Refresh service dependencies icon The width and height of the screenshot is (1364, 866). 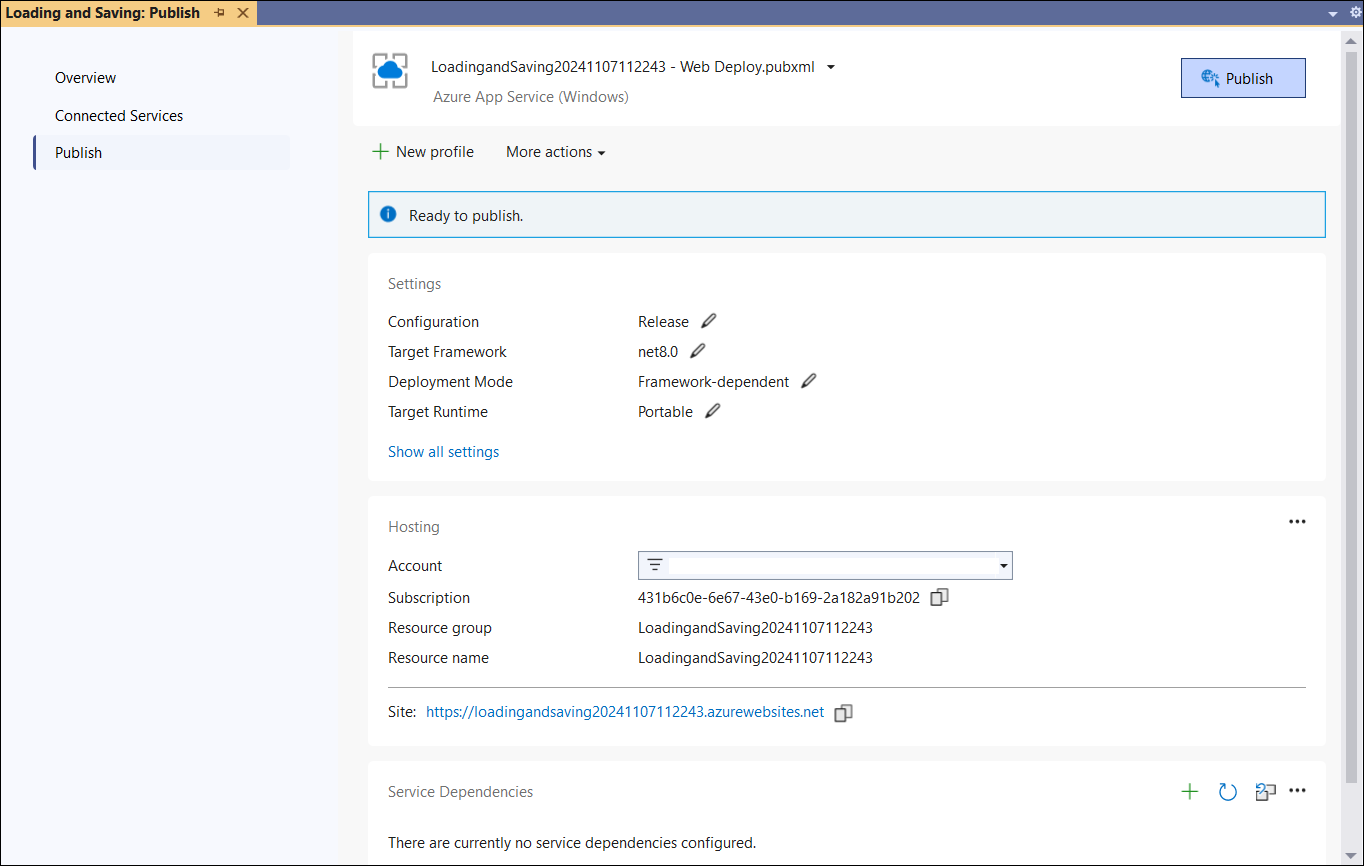[x=1228, y=792]
